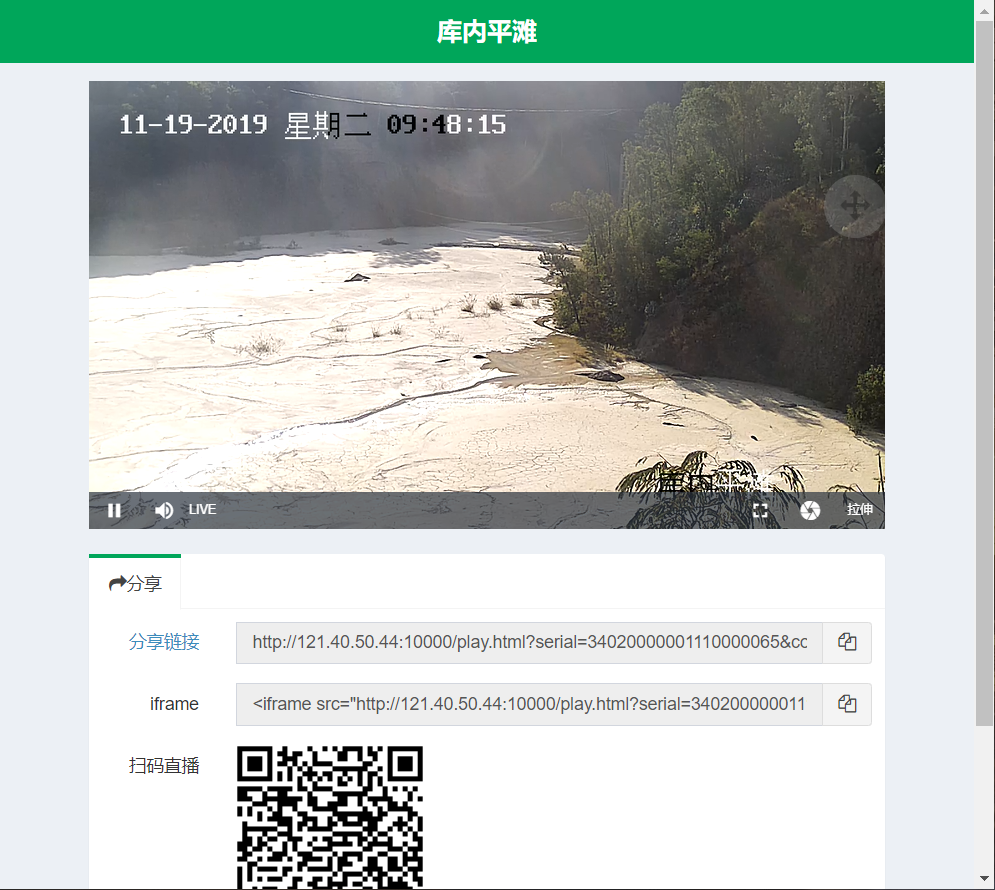The height and width of the screenshot is (890, 995).
Task: Pause the live video stream
Action: coord(114,510)
